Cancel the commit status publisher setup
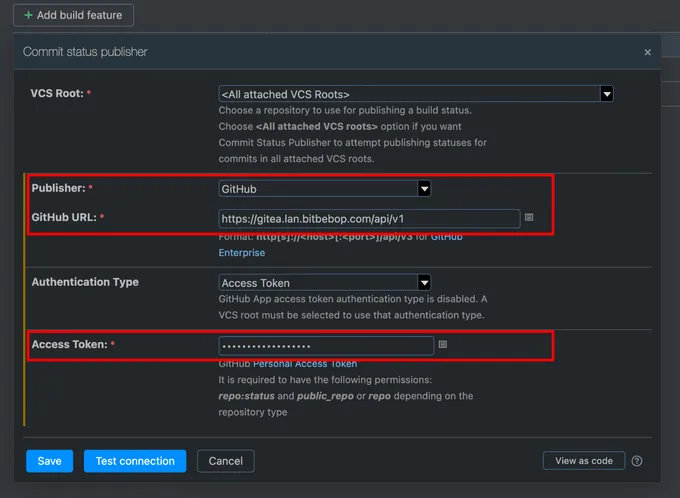The height and width of the screenshot is (498, 680). point(225,461)
